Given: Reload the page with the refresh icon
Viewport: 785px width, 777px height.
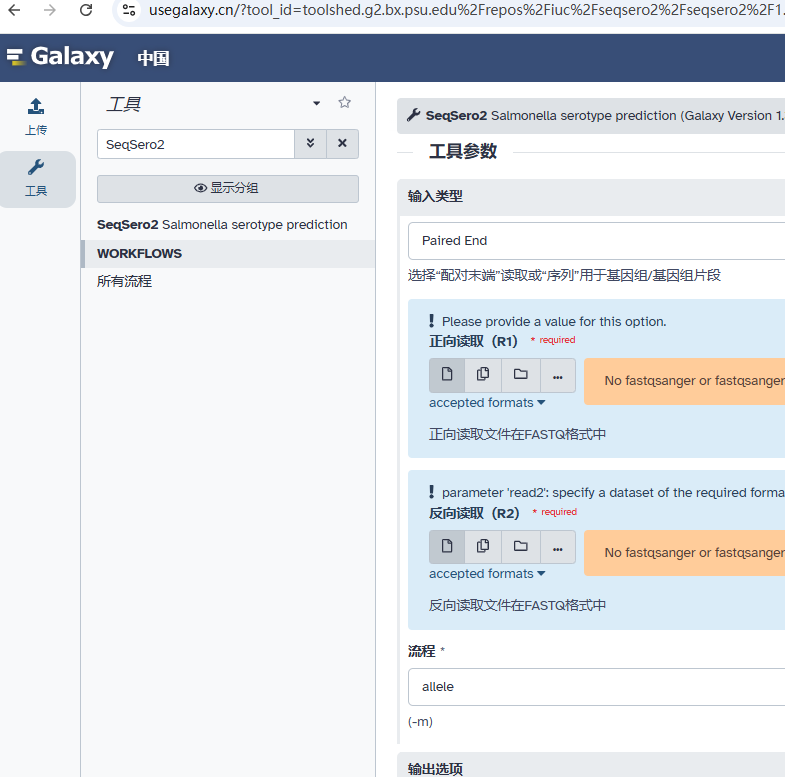Looking at the screenshot, I should click(x=86, y=10).
